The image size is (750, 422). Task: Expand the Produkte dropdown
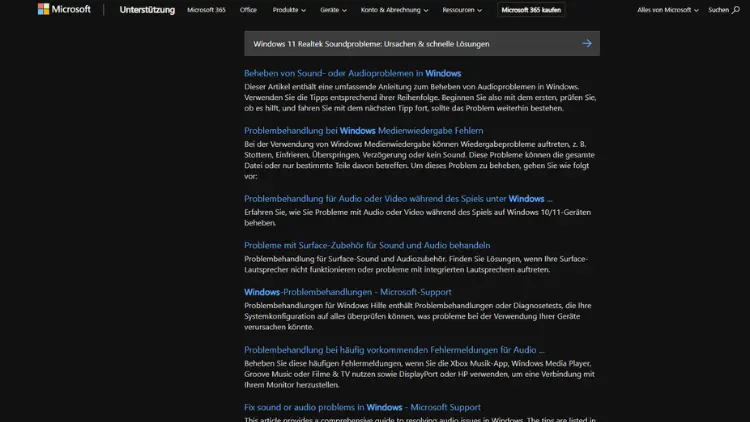(289, 10)
